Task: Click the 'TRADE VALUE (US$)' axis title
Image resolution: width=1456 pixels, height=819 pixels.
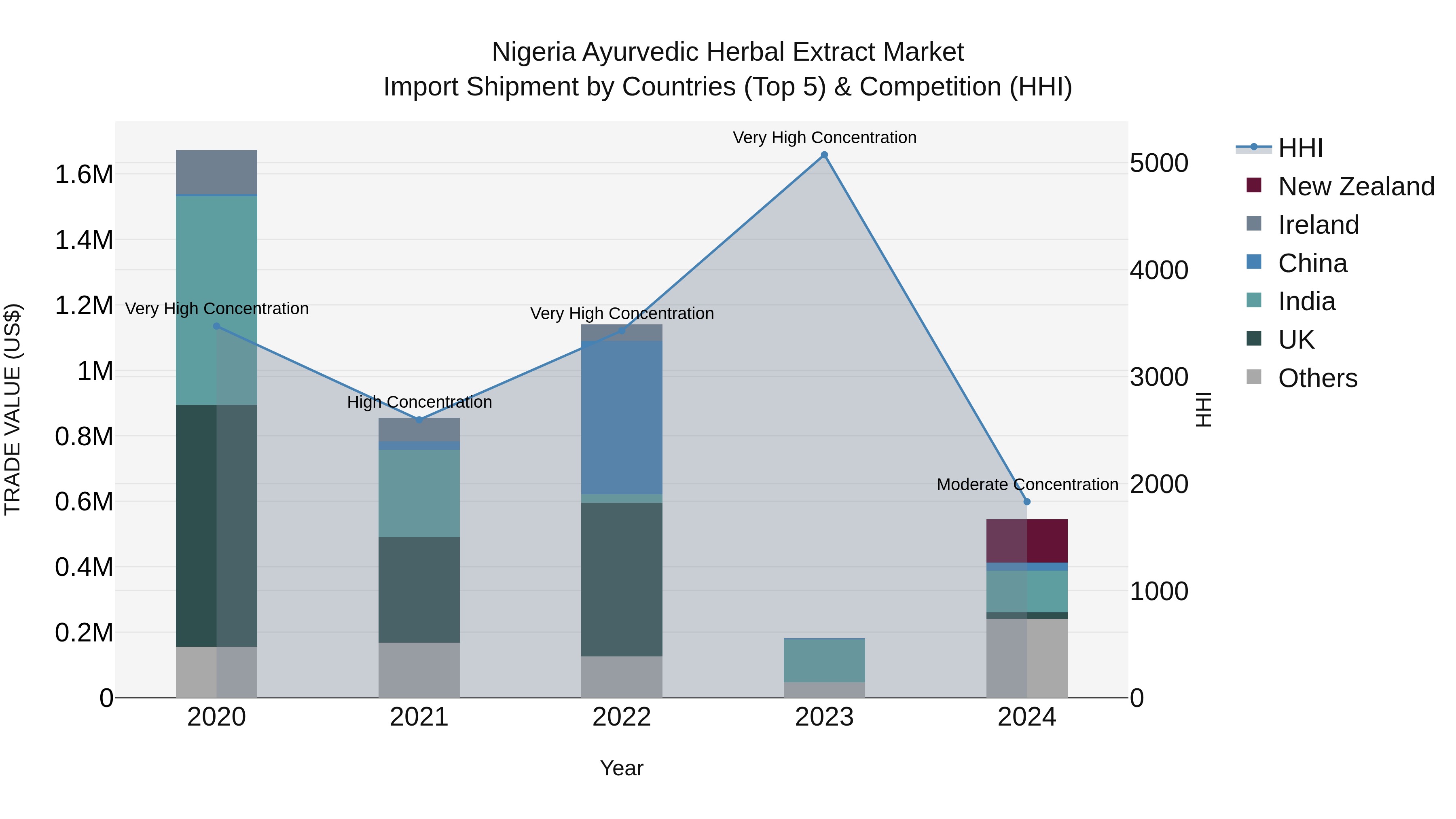Action: [x=13, y=409]
